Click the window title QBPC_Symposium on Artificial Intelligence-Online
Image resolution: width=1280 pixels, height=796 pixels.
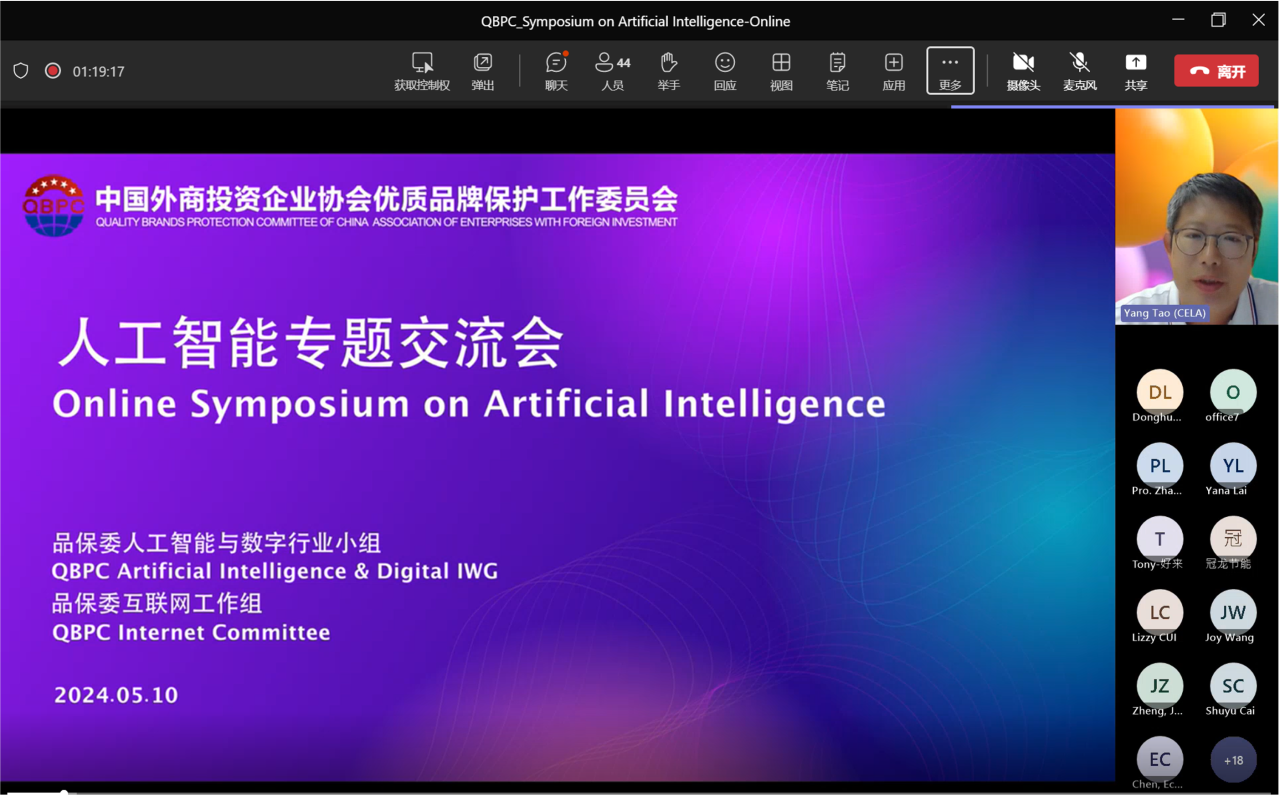point(635,21)
